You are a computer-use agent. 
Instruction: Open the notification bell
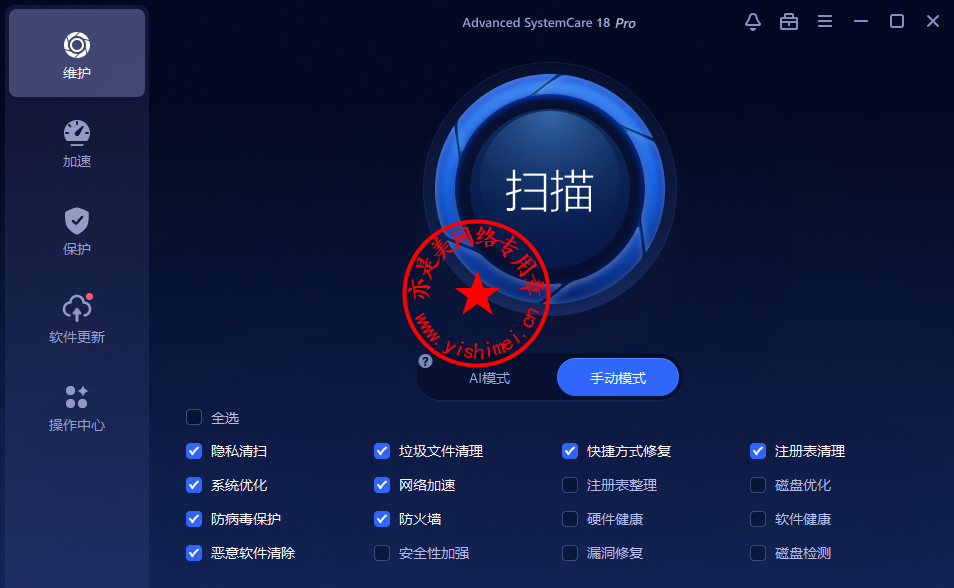pyautogui.click(x=753, y=22)
